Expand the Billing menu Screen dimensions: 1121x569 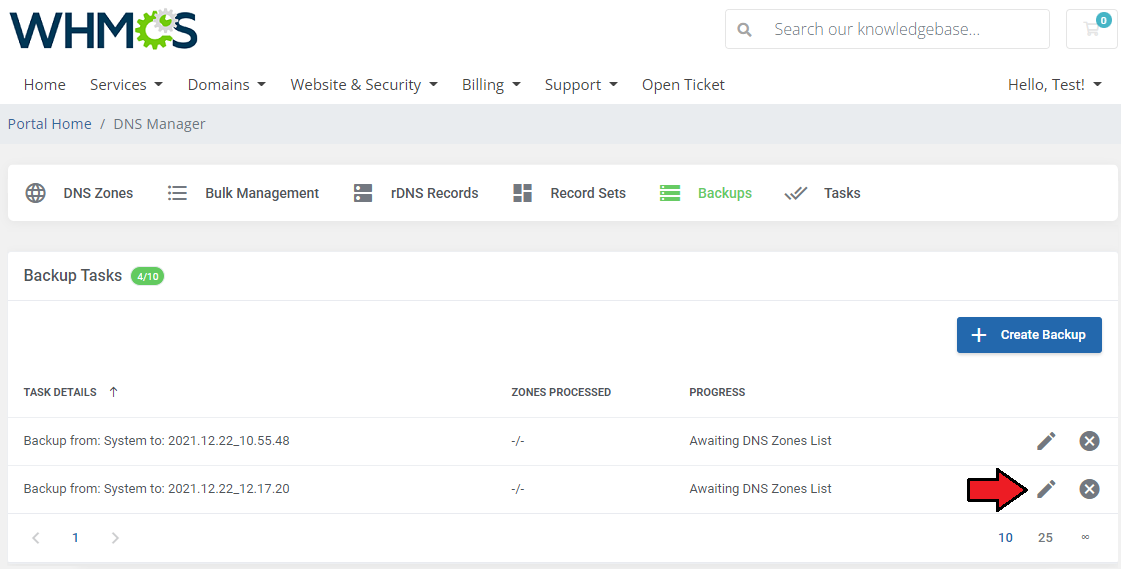[491, 84]
